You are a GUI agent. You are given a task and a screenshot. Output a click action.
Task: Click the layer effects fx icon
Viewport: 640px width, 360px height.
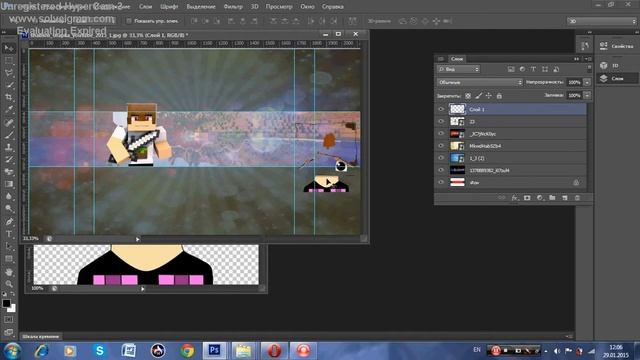point(514,198)
